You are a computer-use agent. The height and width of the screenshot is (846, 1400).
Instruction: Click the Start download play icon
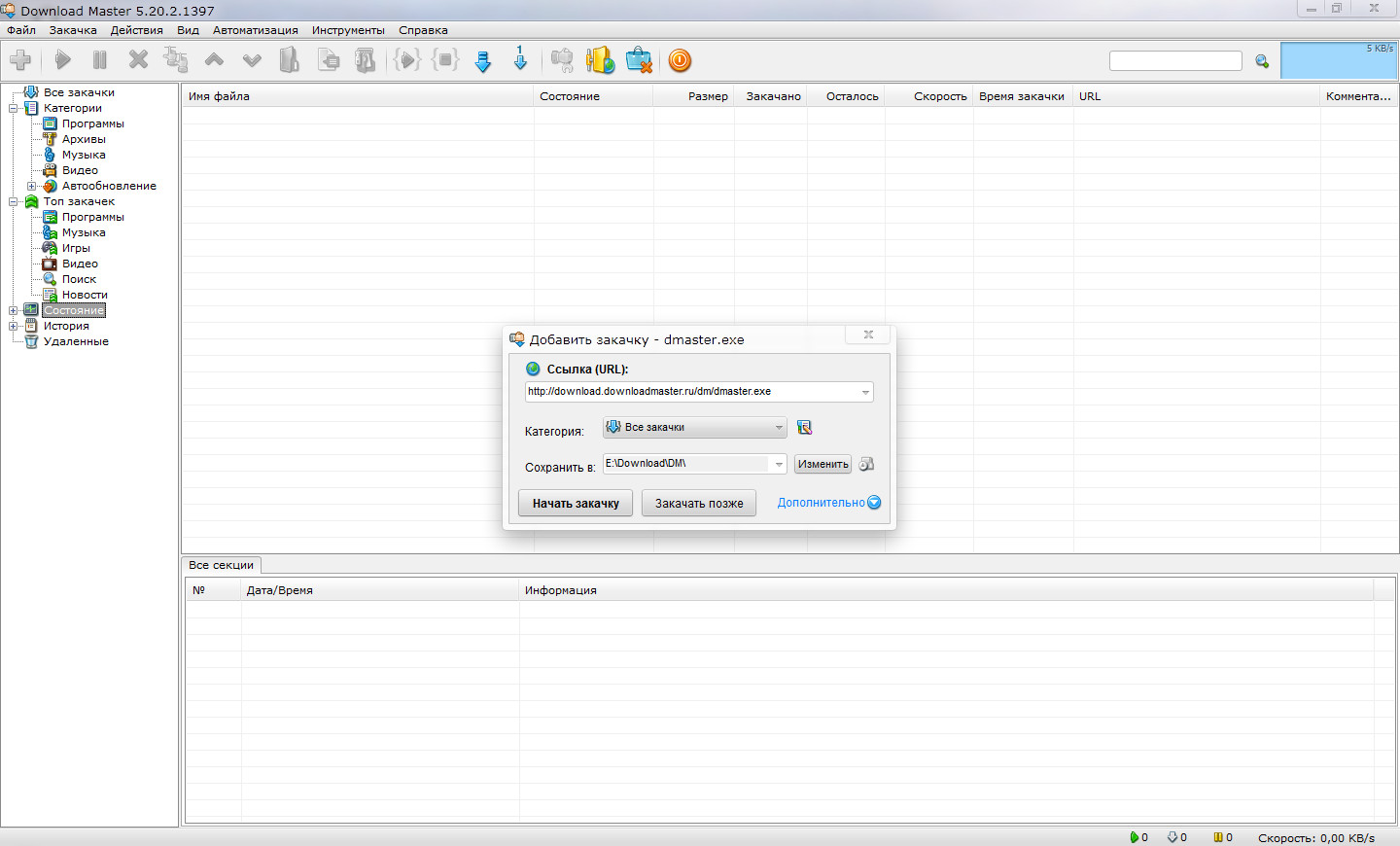tap(63, 60)
